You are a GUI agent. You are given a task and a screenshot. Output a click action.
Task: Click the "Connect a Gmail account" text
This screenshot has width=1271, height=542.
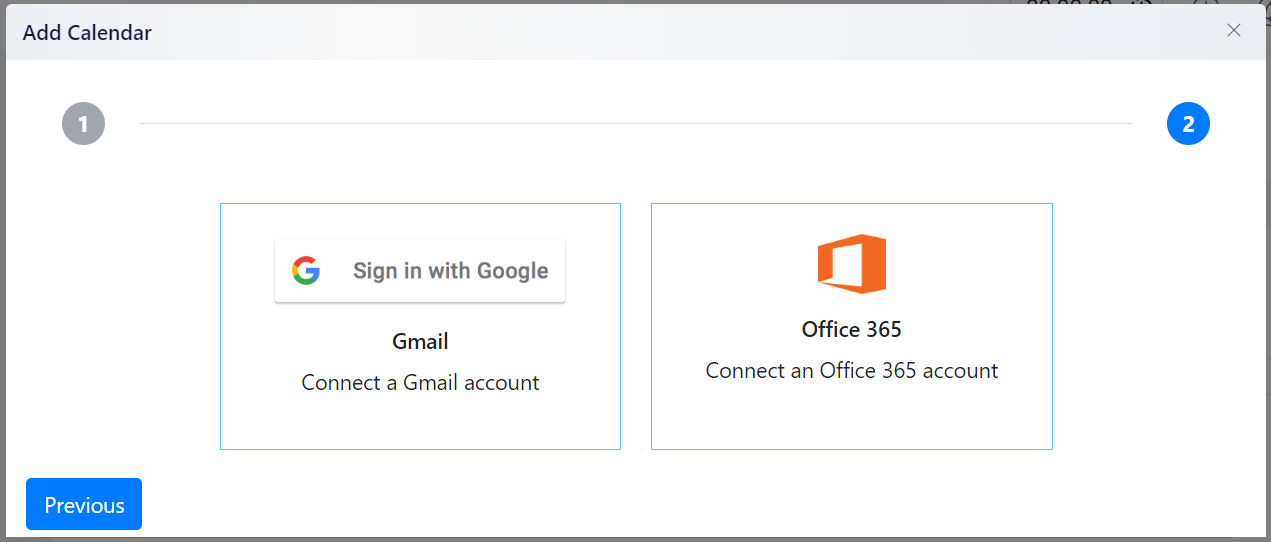[420, 382]
